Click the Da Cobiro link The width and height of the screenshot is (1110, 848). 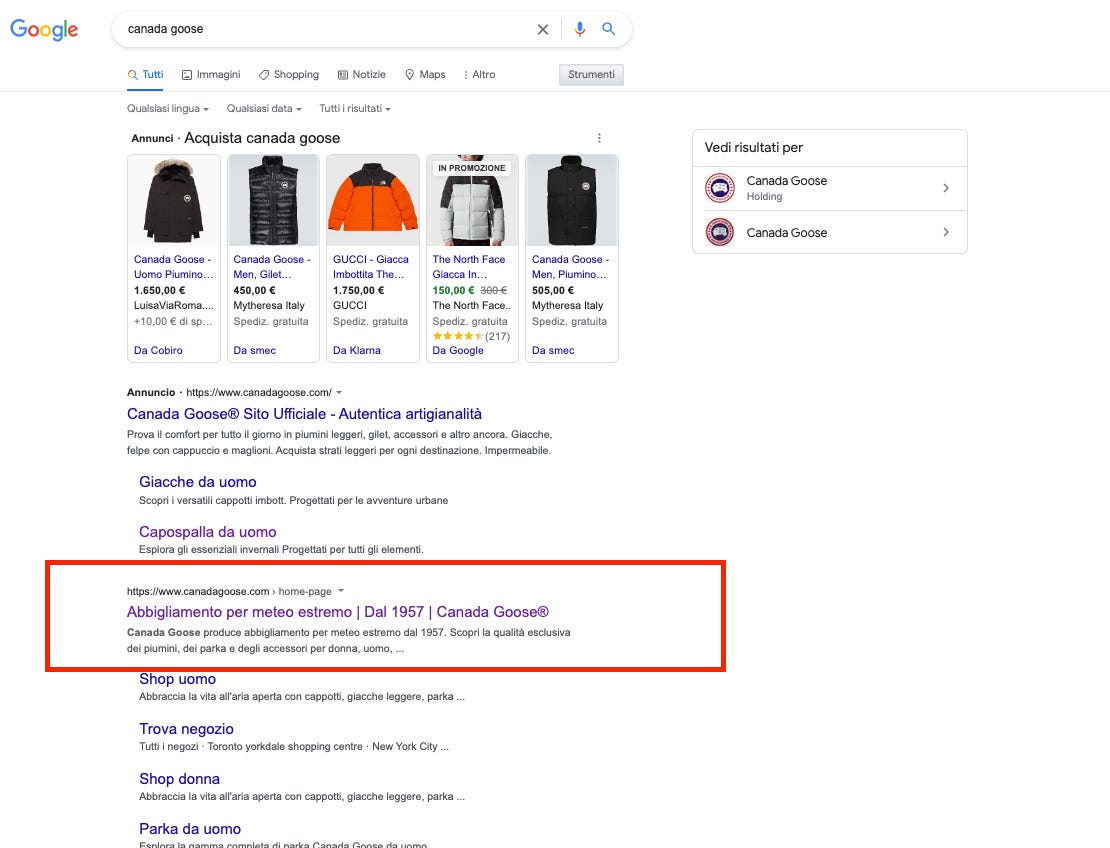tap(158, 350)
